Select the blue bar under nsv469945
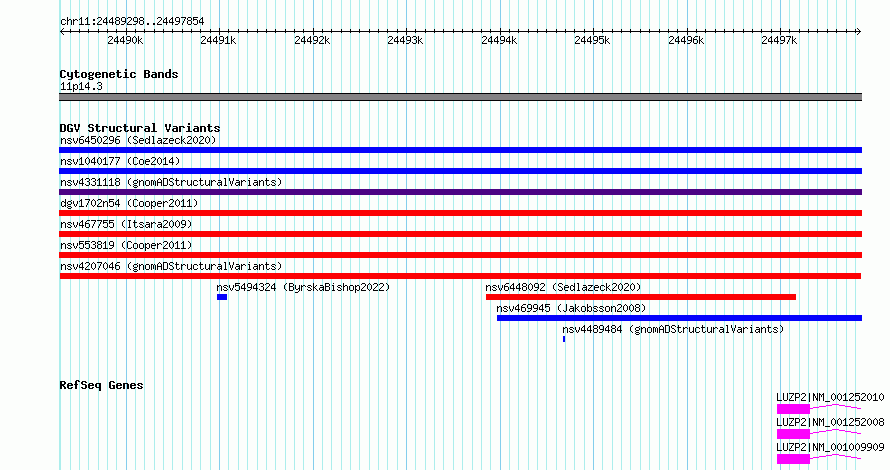This screenshot has width=890, height=470. pyautogui.click(x=679, y=318)
